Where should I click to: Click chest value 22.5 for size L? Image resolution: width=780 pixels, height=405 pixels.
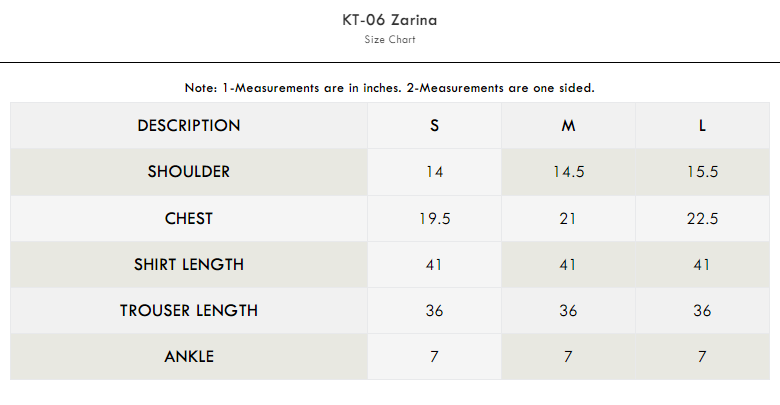click(x=702, y=219)
